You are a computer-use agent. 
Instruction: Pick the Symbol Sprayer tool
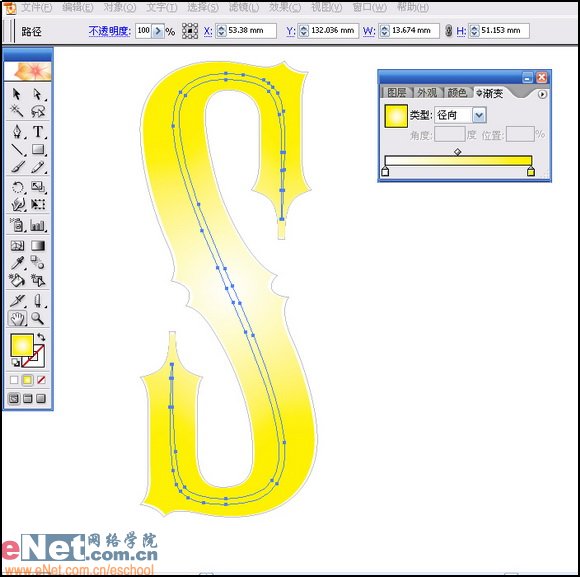(x=17, y=225)
